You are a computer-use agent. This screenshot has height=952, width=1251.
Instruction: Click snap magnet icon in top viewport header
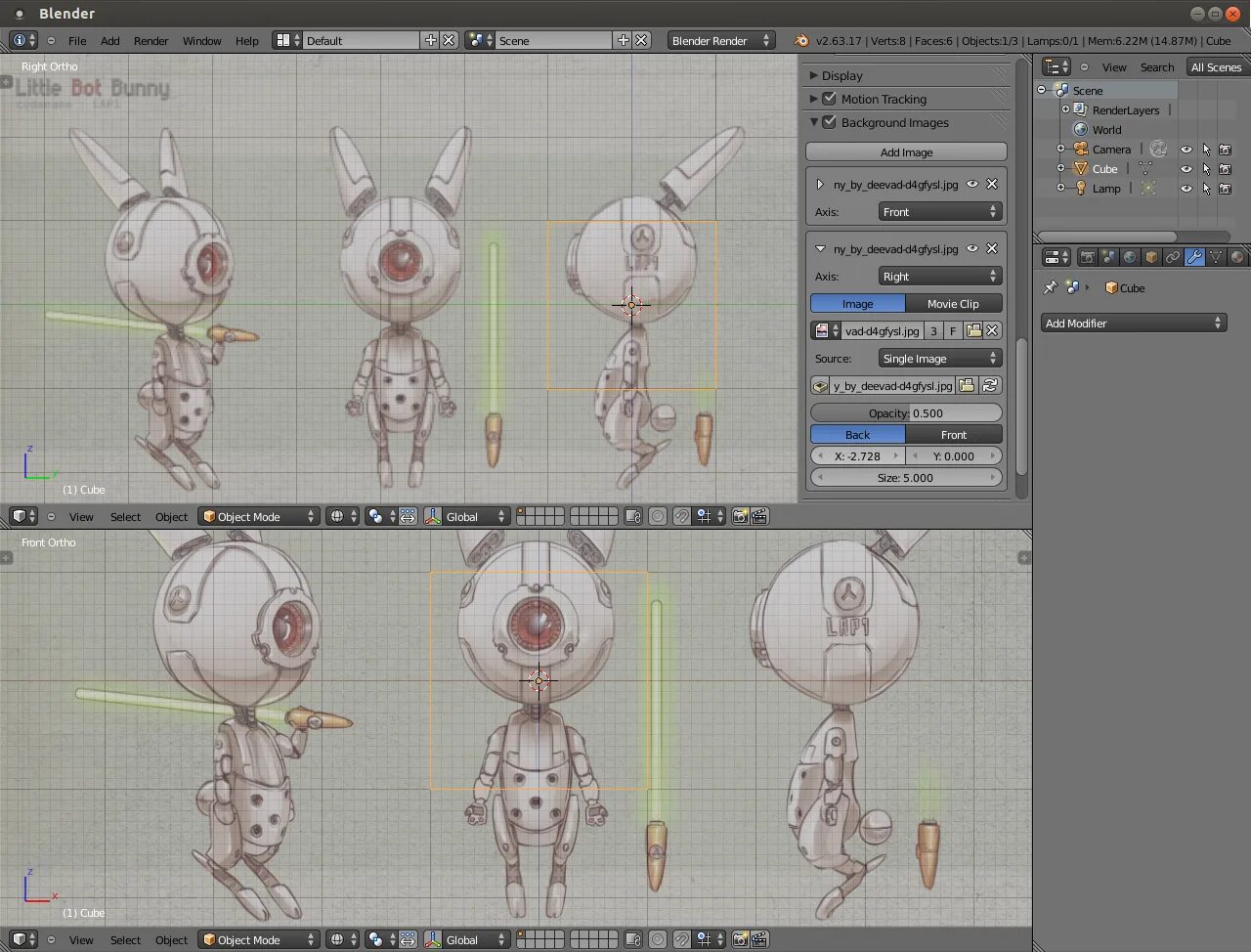(681, 516)
